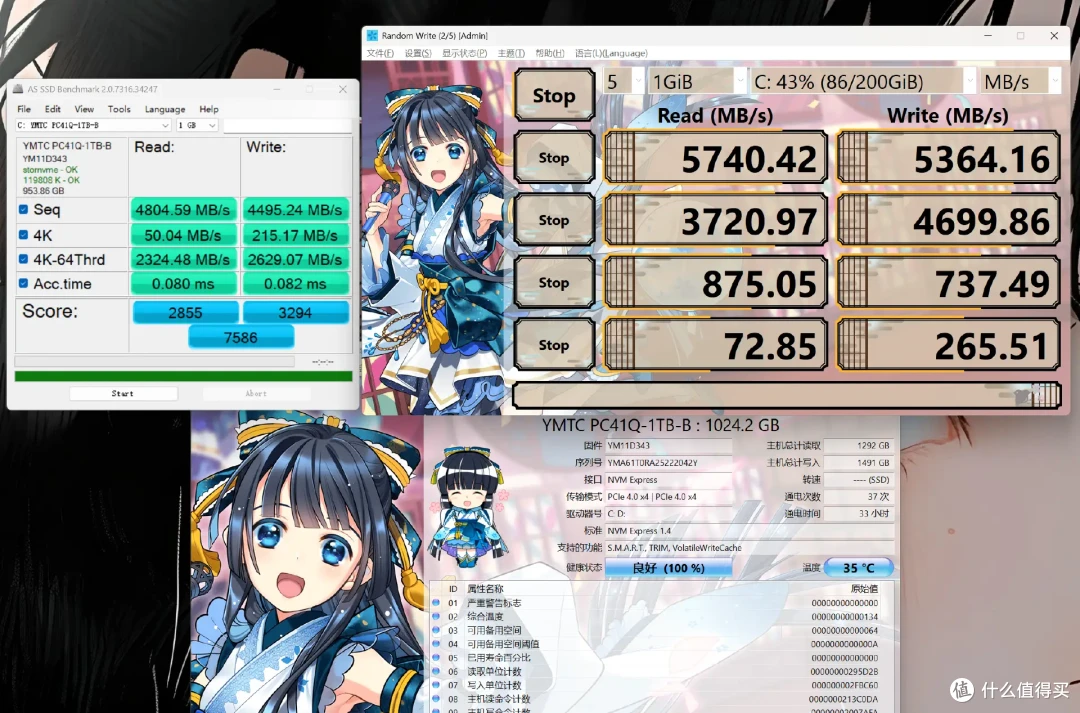Open the MB/s unit dropdown
The image size is (1080, 713).
pos(1020,82)
